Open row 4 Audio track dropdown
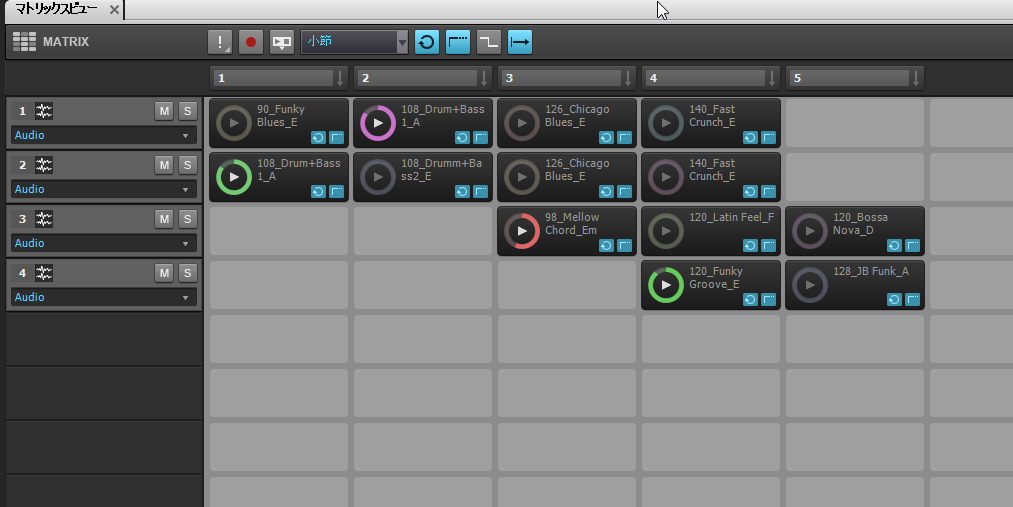The image size is (1013, 507). (x=103, y=297)
